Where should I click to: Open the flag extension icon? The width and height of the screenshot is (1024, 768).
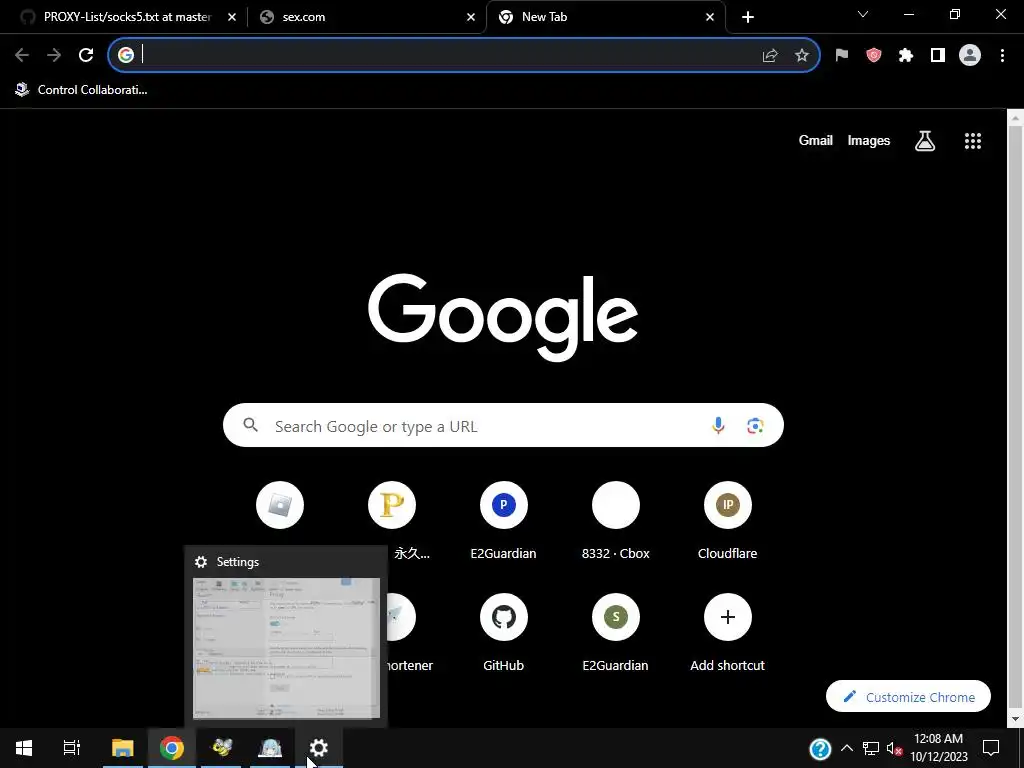(842, 56)
